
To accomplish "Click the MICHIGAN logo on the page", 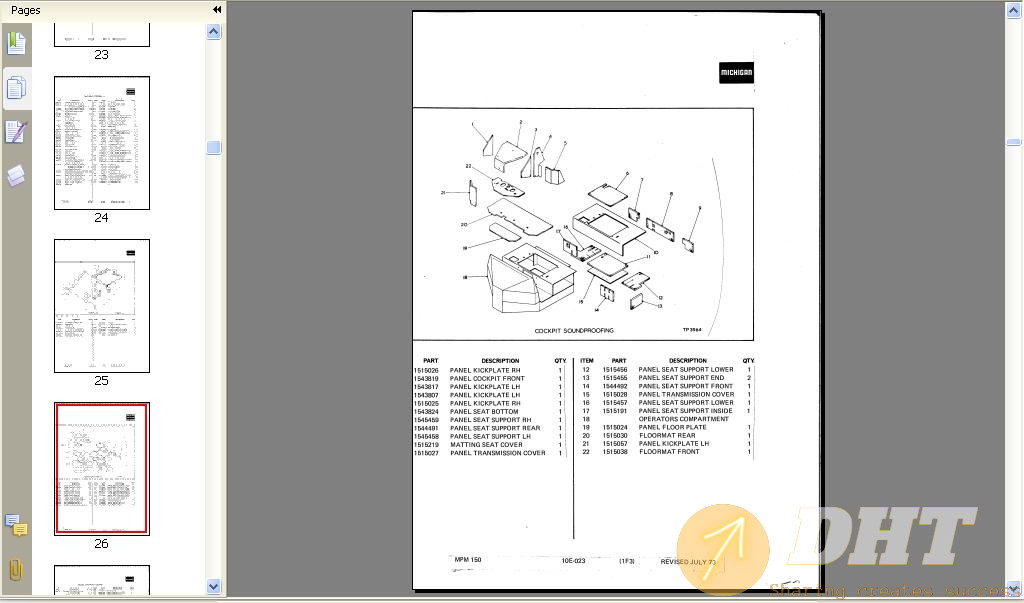I will click(x=736, y=73).
